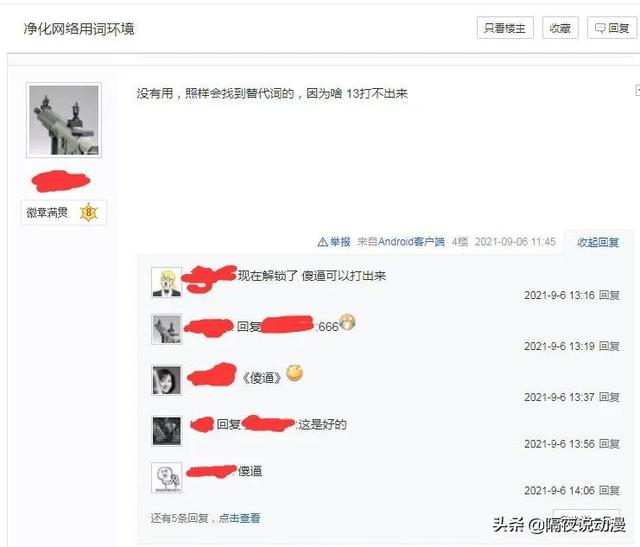Open the dark image avatar in fourth reply
640x547 pixels.
[x=167, y=431]
